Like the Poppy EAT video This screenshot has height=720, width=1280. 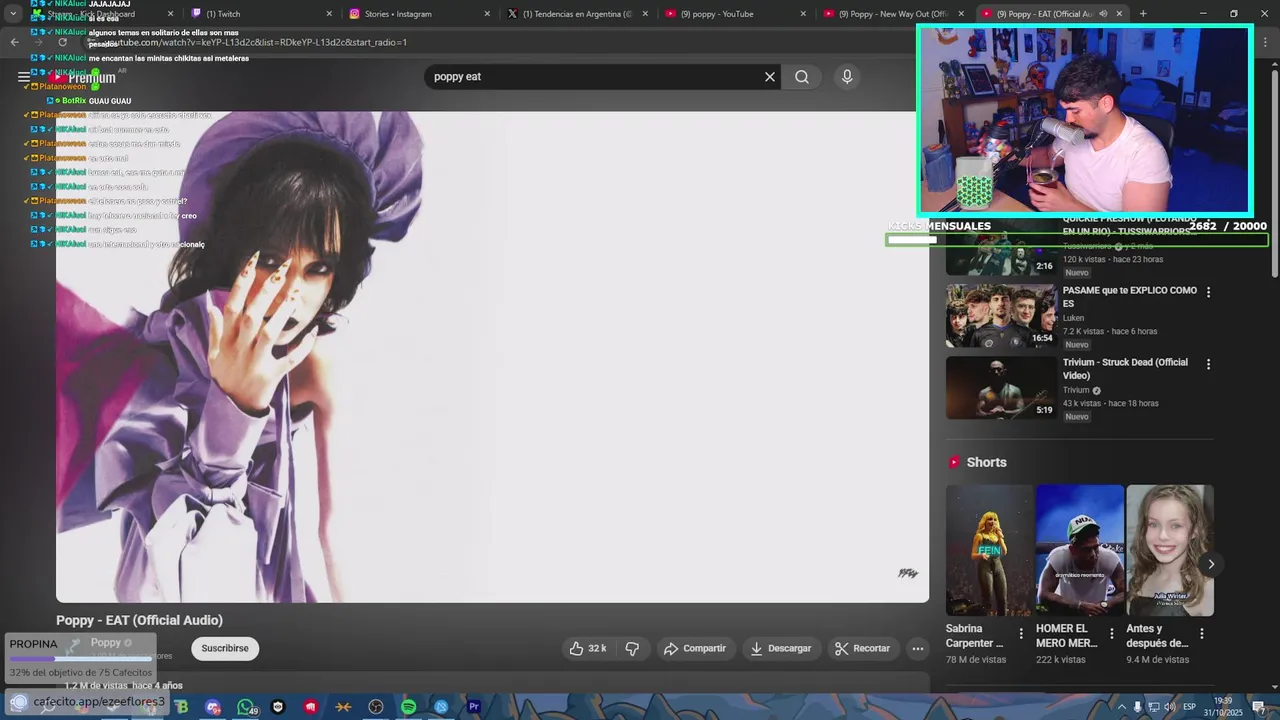coord(588,648)
